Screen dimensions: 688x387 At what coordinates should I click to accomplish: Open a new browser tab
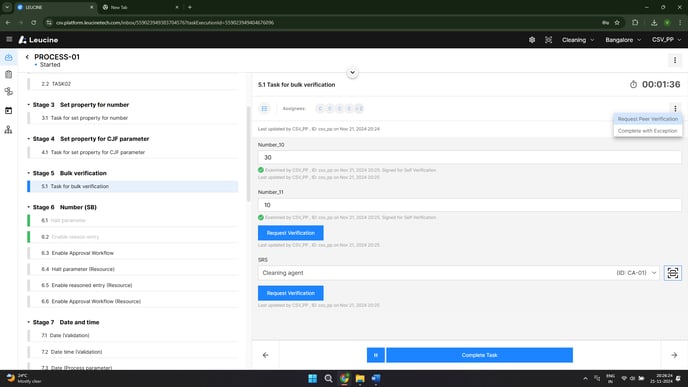pyautogui.click(x=190, y=7)
